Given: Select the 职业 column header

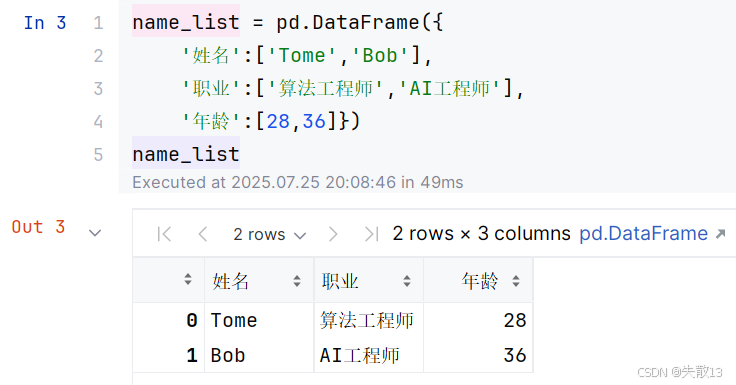Looking at the screenshot, I should (x=369, y=281).
